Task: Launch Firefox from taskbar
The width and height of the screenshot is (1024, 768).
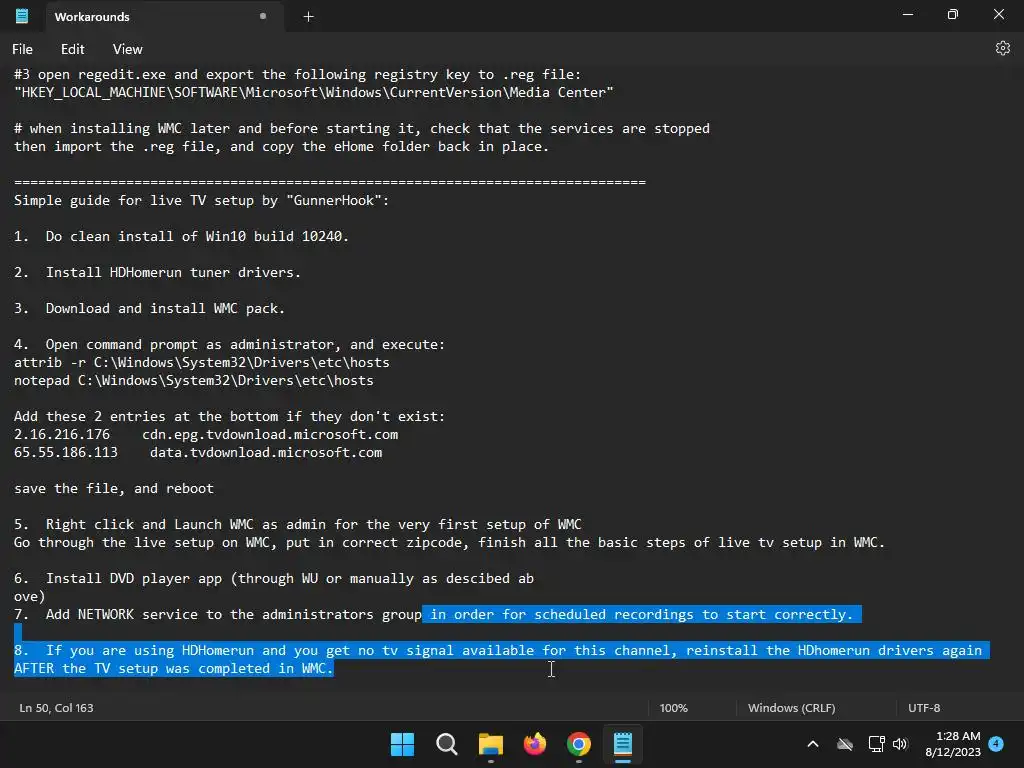Action: tap(535, 744)
